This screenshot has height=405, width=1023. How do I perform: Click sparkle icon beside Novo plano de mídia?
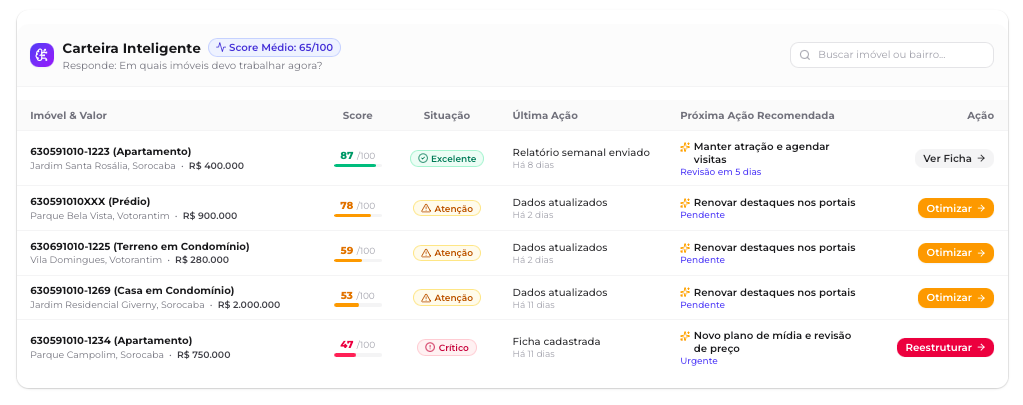pos(685,337)
